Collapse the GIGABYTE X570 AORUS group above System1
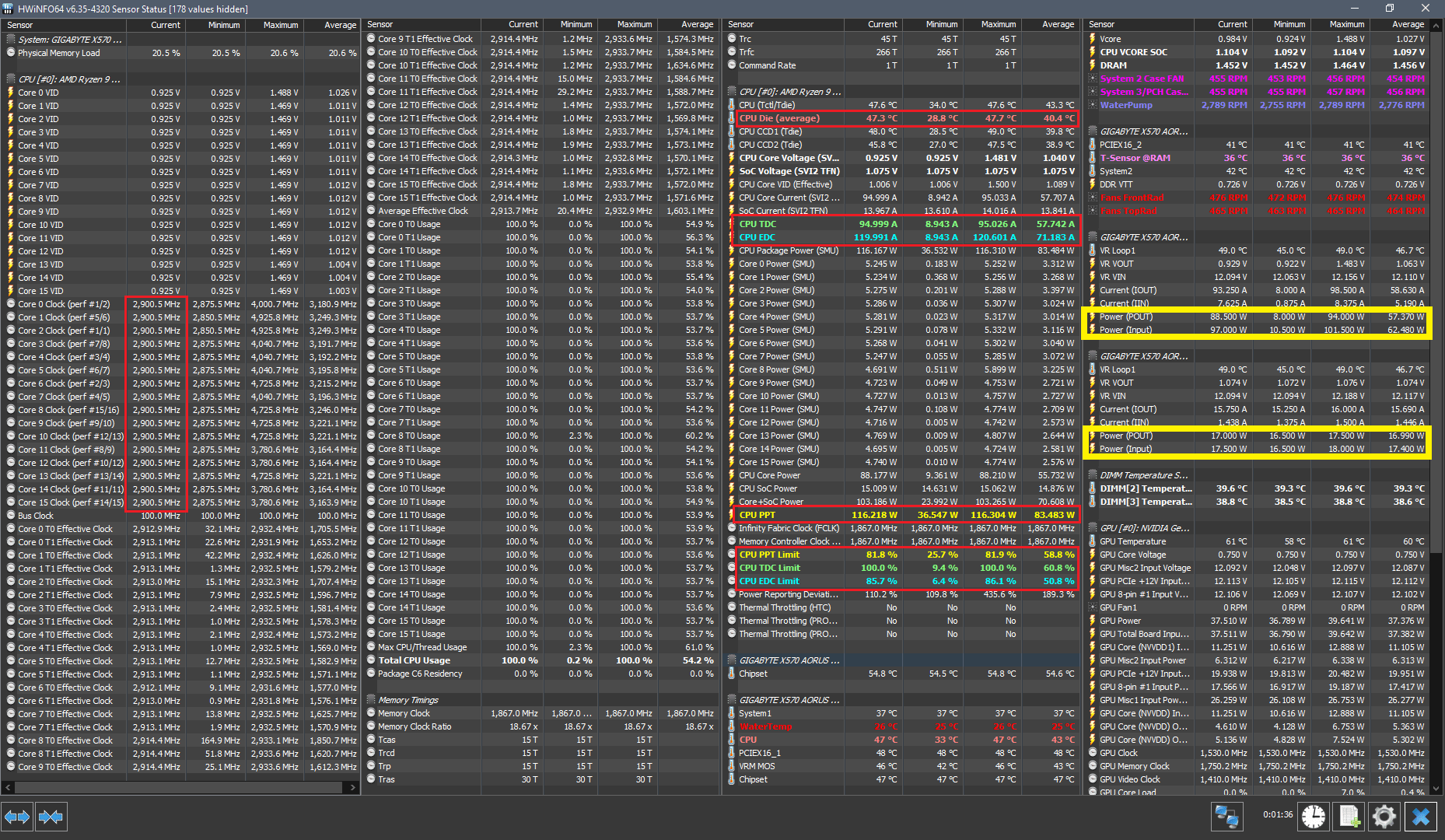Viewport: 1445px width, 840px height. pos(732,700)
